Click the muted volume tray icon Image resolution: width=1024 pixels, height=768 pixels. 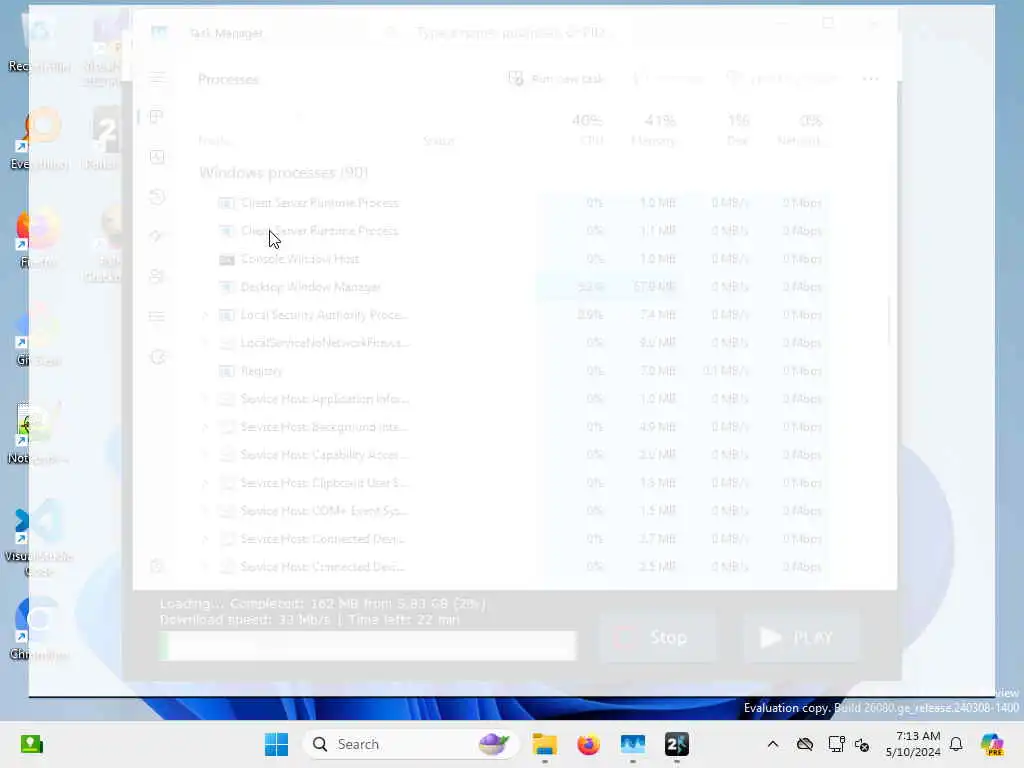point(862,744)
